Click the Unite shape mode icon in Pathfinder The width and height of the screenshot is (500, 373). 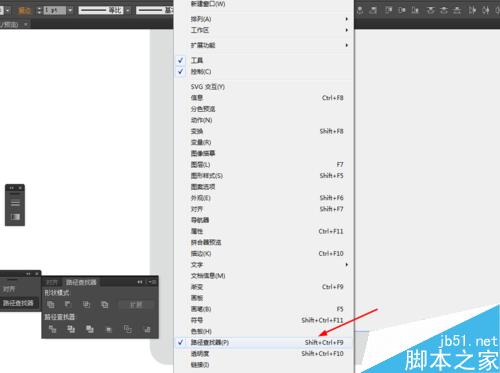click(x=51, y=304)
